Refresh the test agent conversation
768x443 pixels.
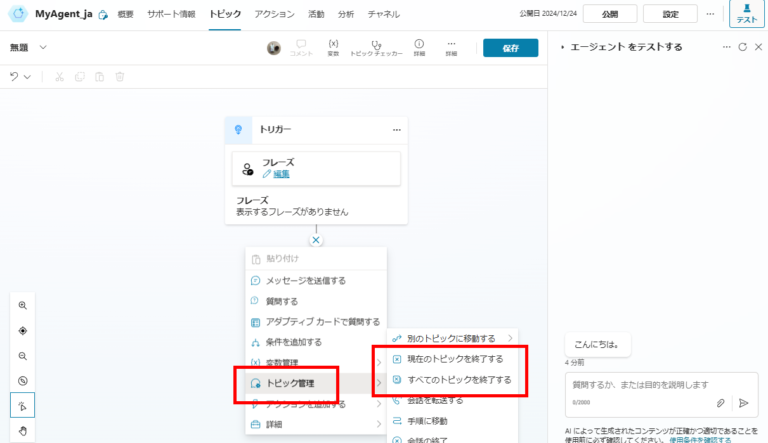click(x=742, y=47)
